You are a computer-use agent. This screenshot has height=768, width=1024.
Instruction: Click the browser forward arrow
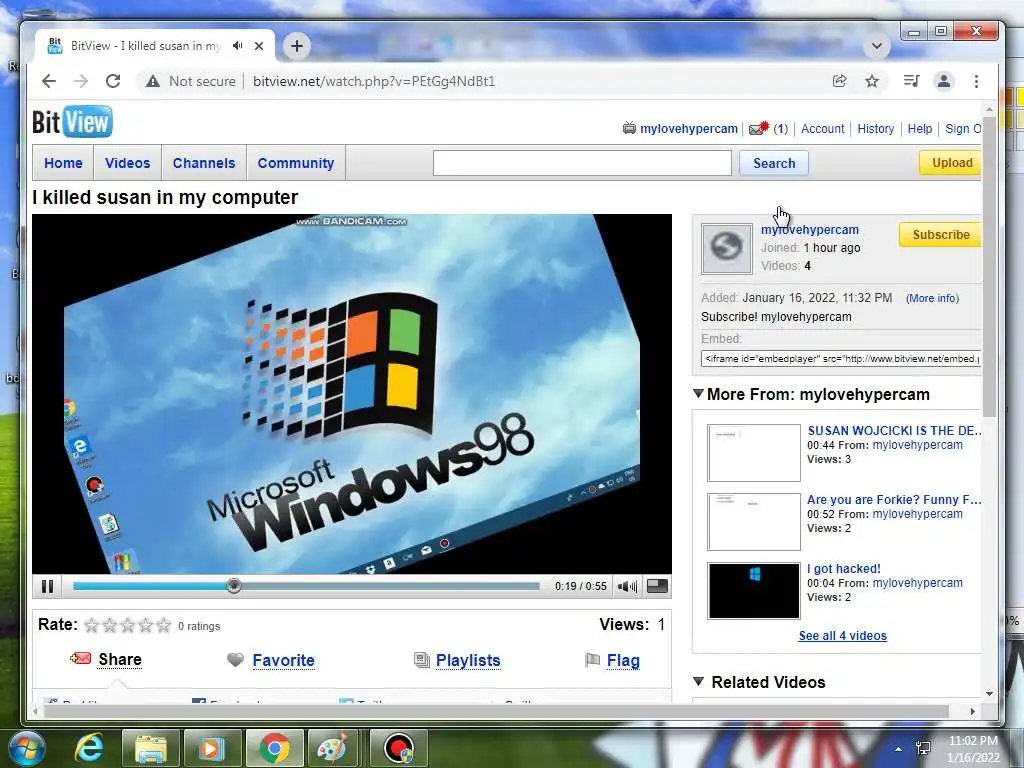click(81, 81)
